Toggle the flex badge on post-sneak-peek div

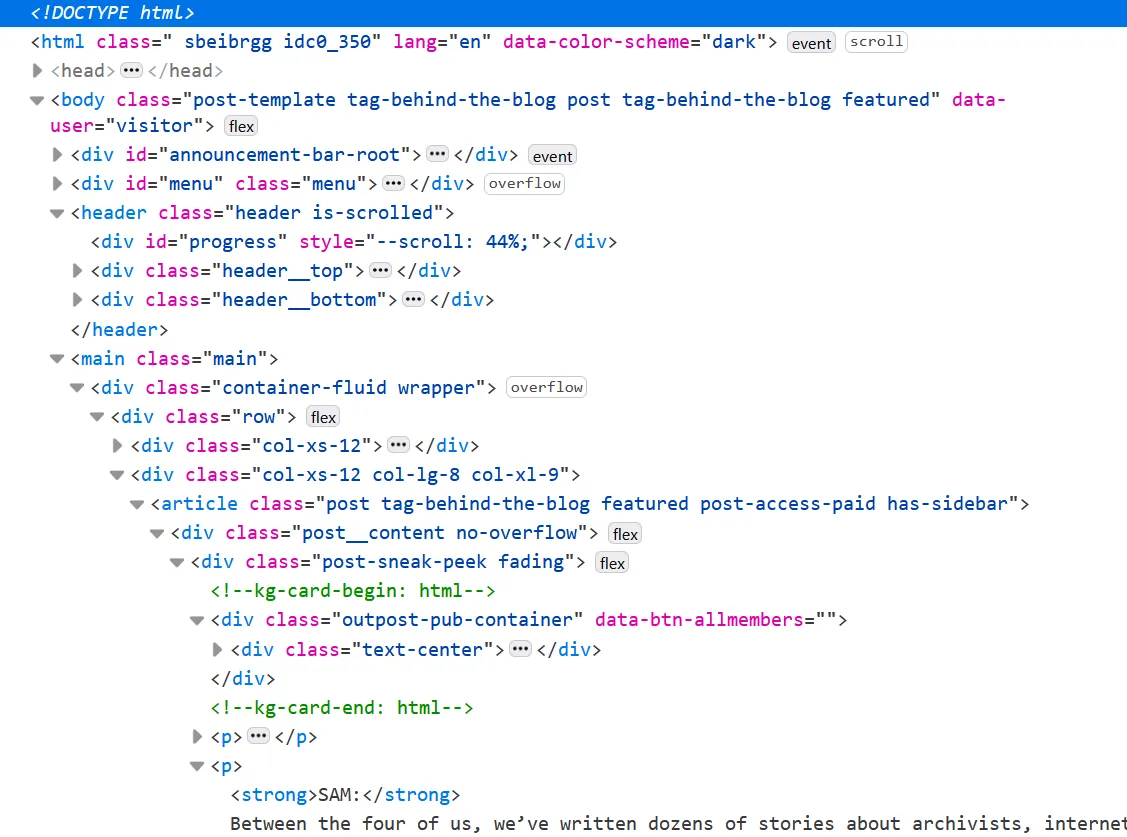point(611,562)
